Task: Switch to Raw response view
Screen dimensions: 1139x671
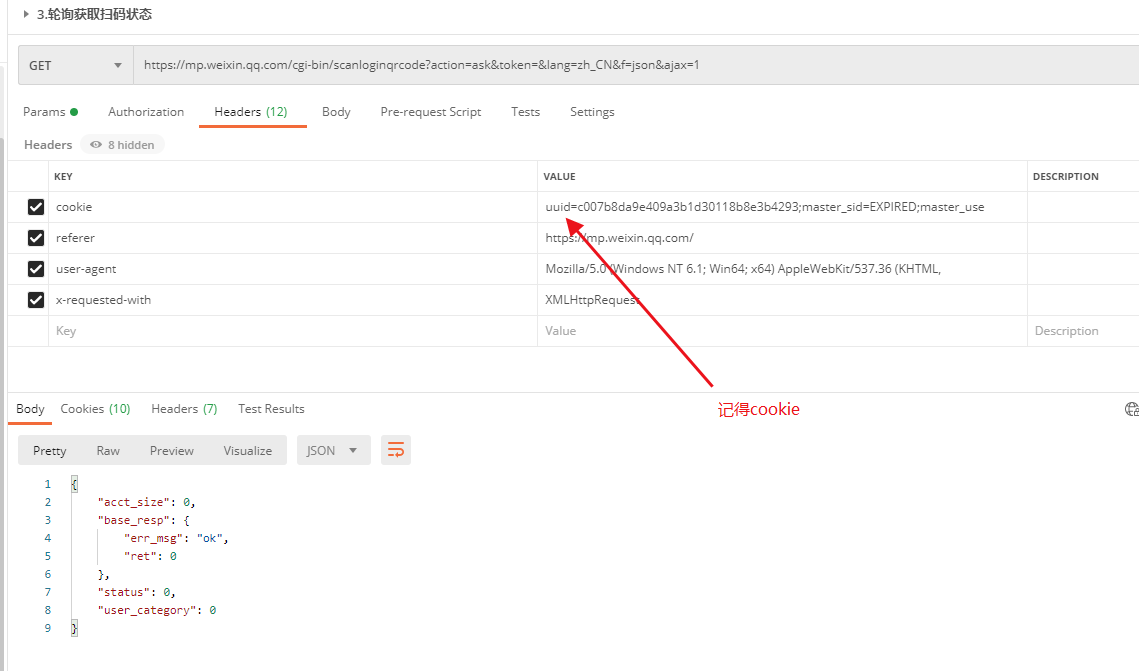Action: (x=108, y=451)
